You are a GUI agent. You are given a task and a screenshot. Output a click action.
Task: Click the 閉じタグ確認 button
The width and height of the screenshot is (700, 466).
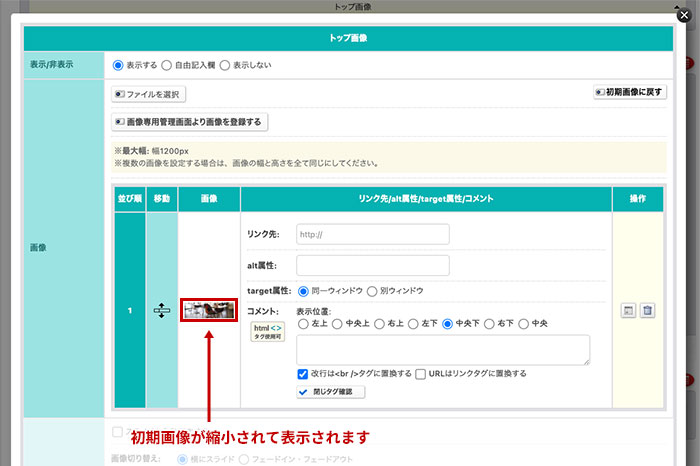331,392
